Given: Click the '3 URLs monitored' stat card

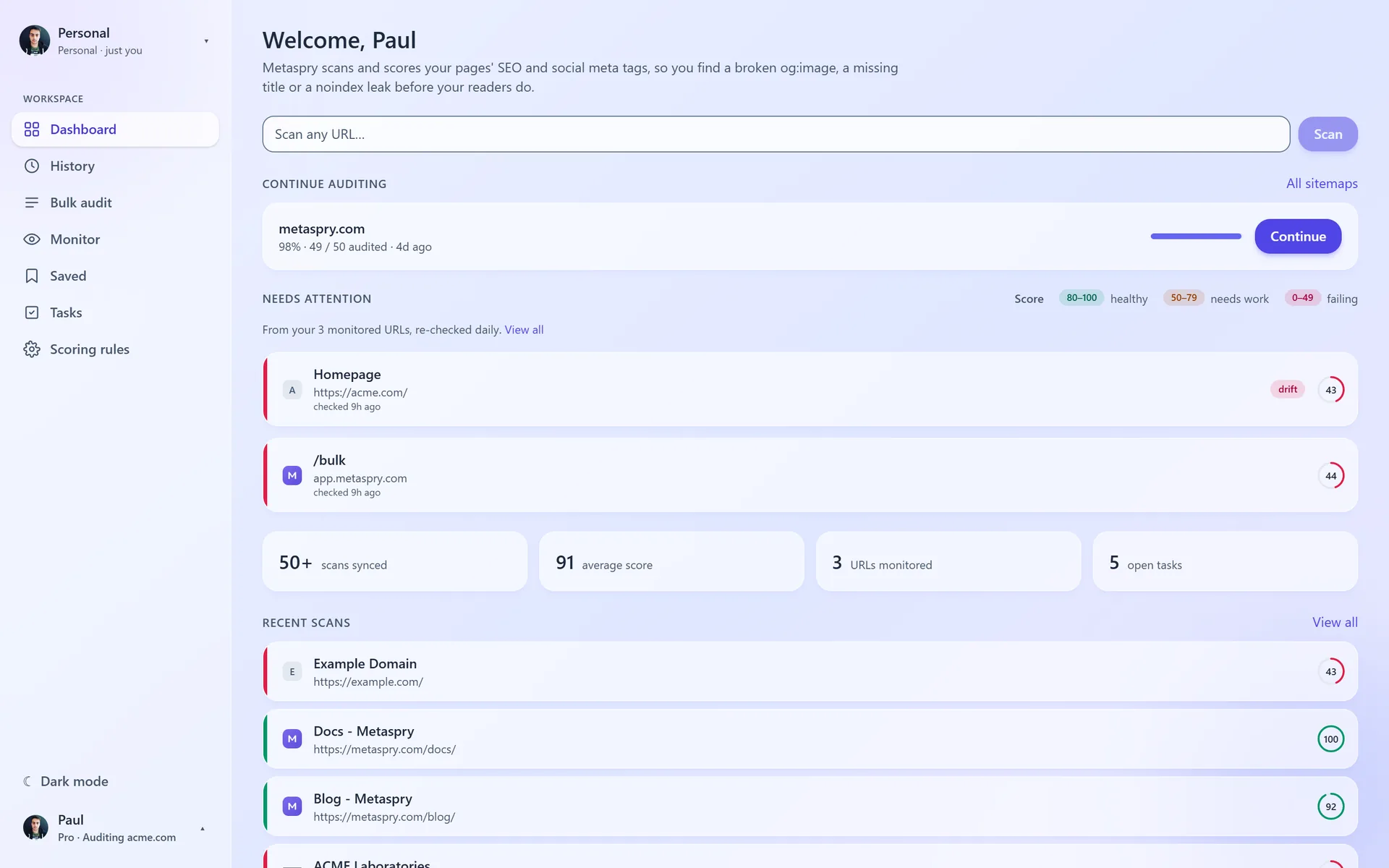Looking at the screenshot, I should point(948,561).
